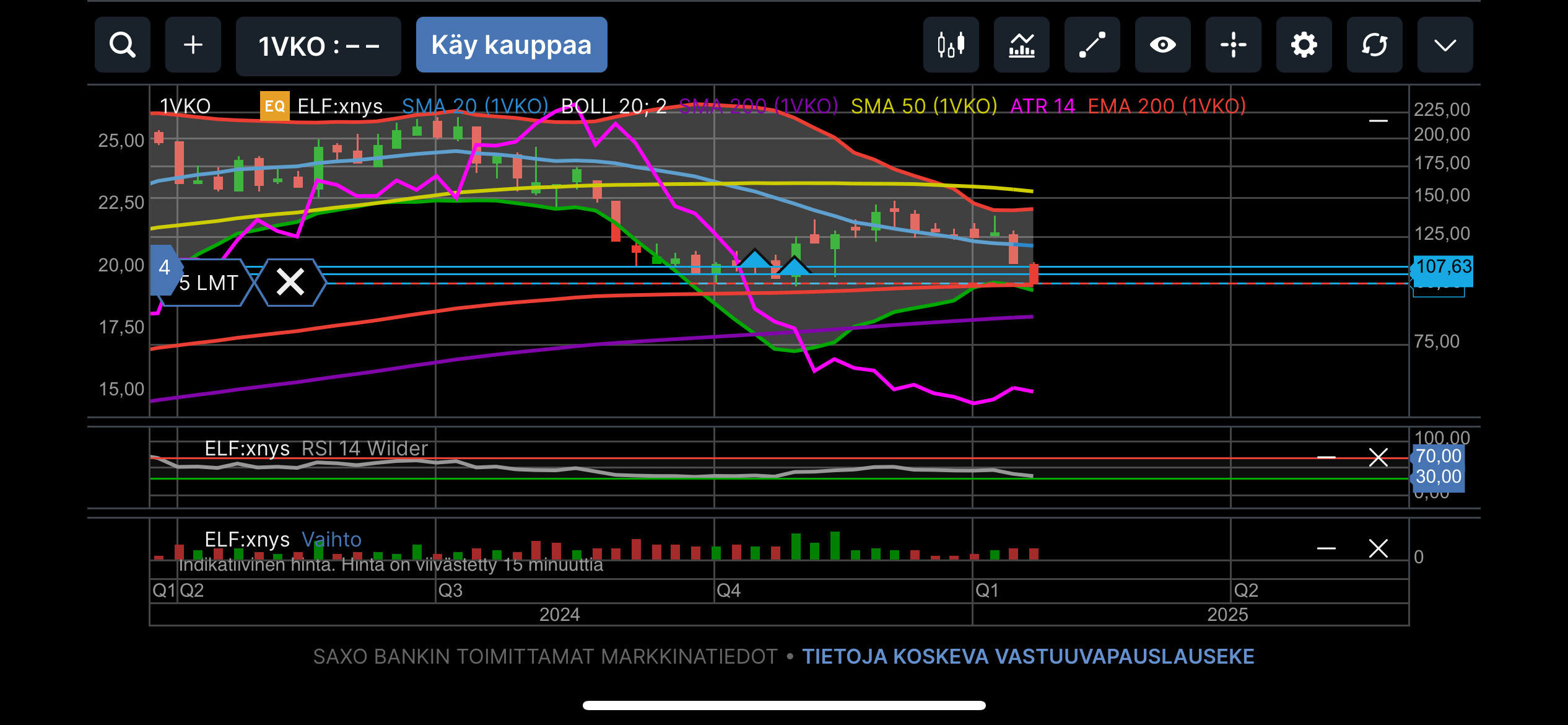Open the indicators chart icon
The image size is (1568, 725).
1021,45
